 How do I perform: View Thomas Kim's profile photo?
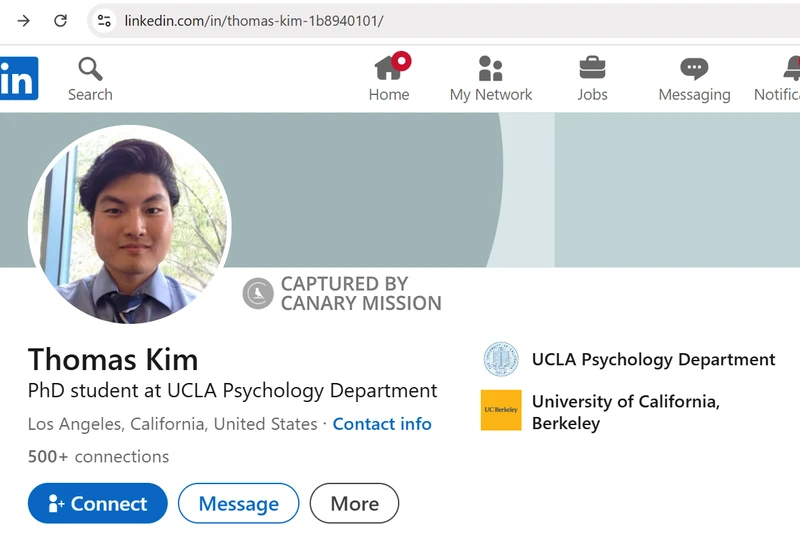tap(130, 224)
